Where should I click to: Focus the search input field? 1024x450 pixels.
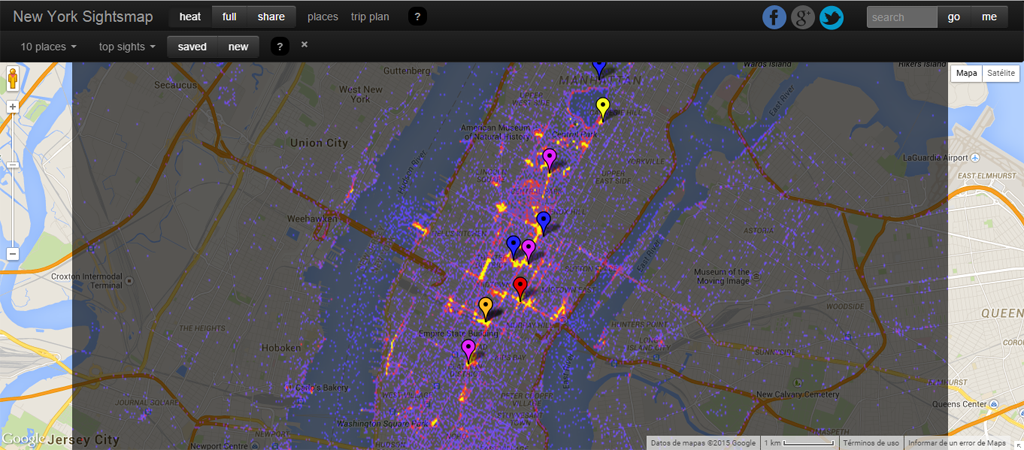pos(901,17)
